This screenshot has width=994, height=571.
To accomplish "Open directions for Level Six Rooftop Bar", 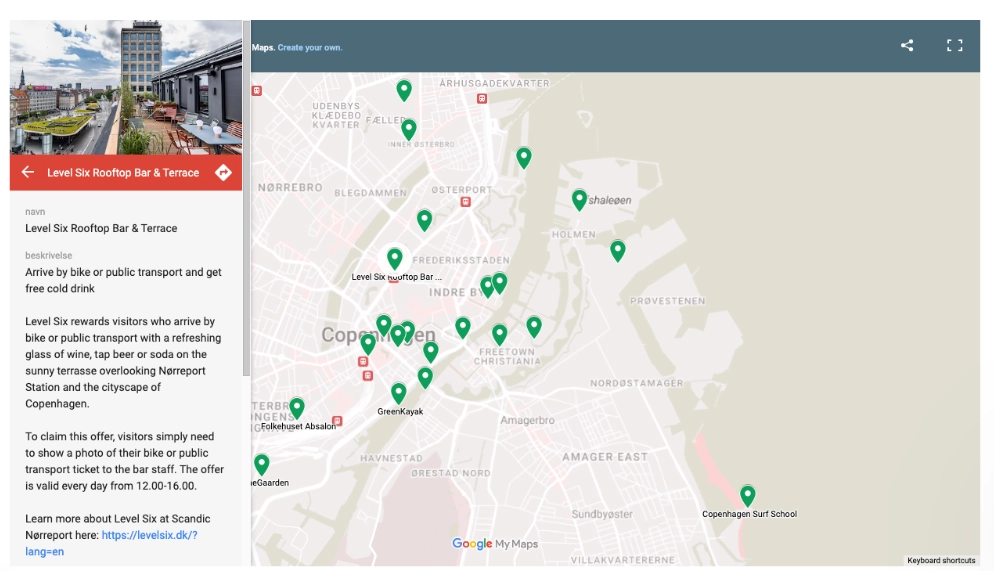I will [223, 172].
